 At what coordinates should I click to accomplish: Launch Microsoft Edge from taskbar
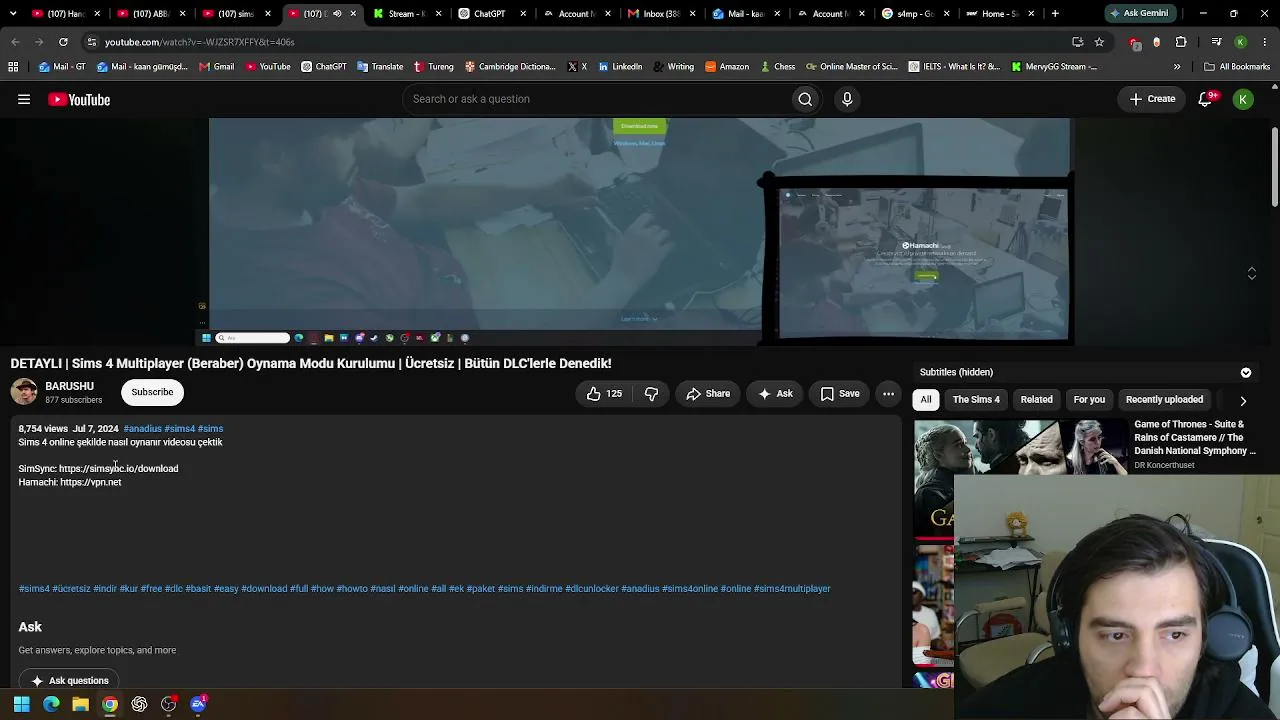coord(51,704)
